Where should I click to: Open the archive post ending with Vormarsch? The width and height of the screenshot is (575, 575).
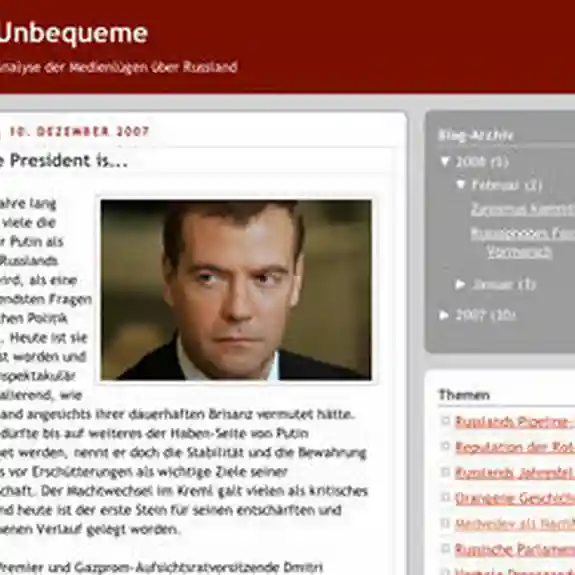pos(523,242)
